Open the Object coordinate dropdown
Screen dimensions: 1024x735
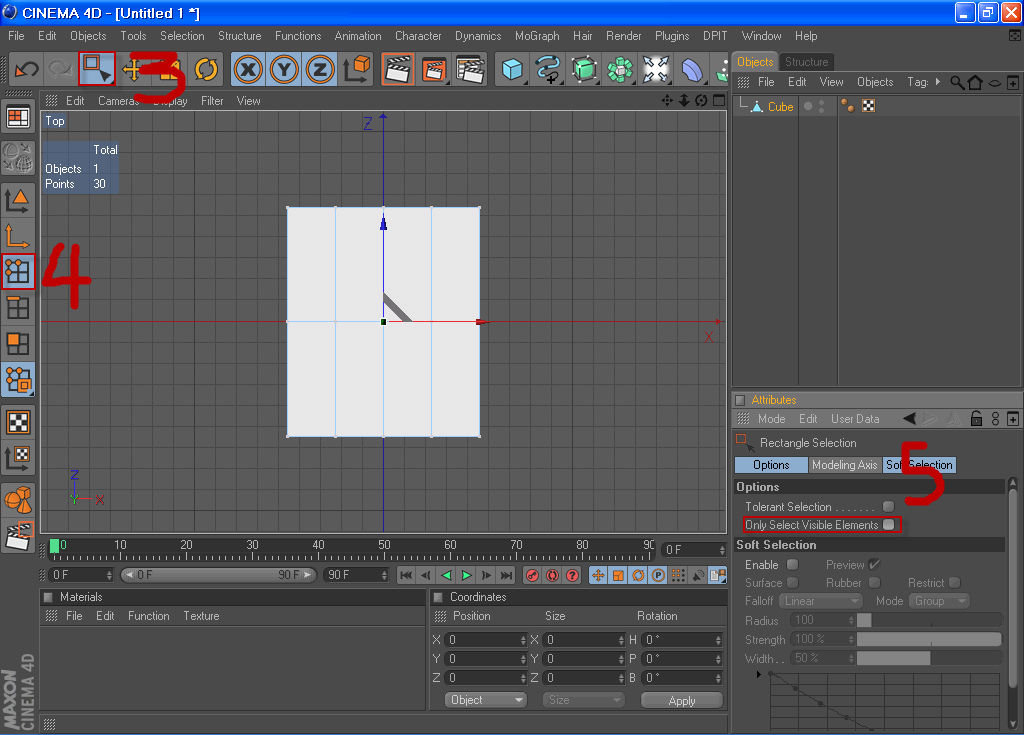pyautogui.click(x=485, y=700)
